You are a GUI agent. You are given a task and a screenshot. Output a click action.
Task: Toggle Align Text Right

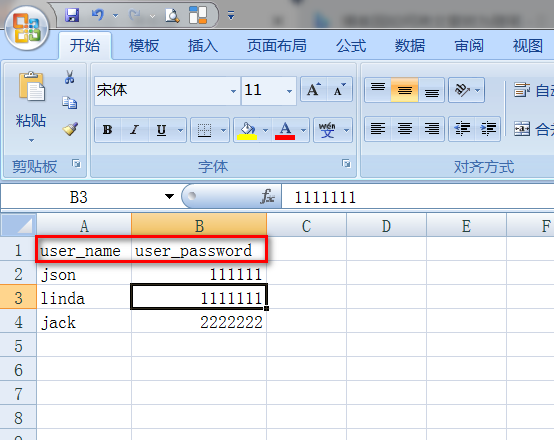(431, 129)
